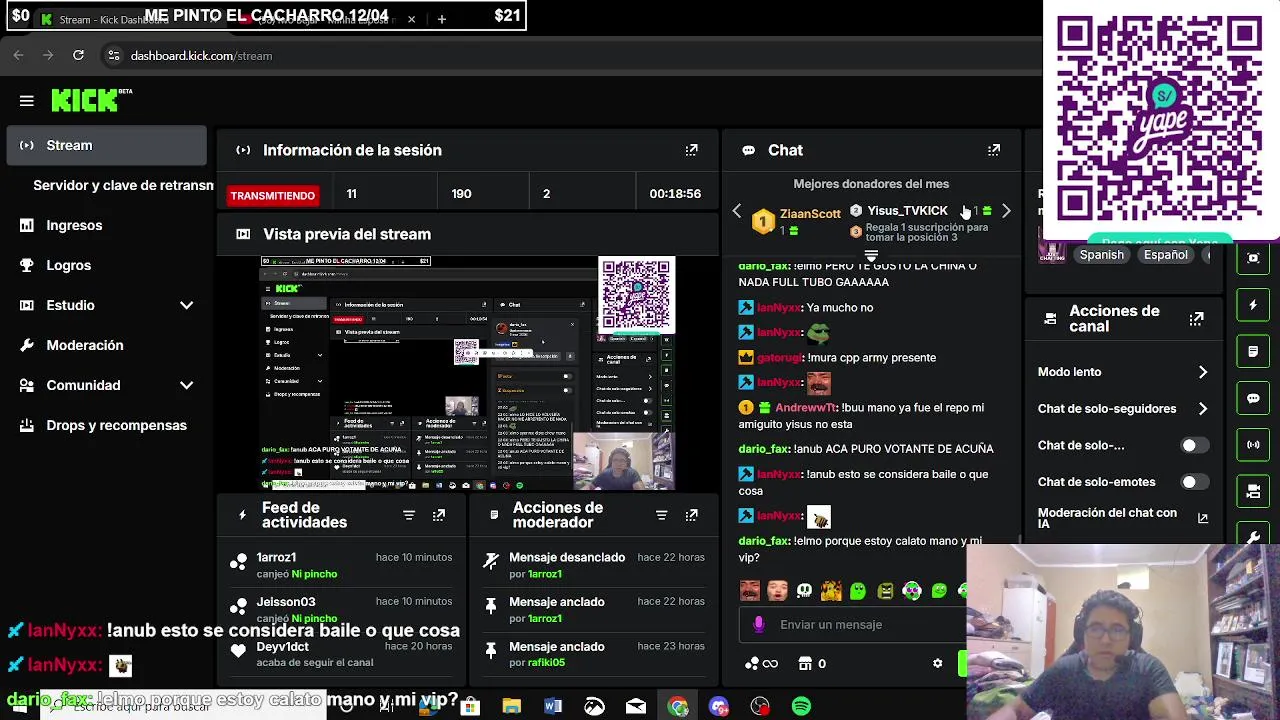Click Yisus_TVKICK in top donors
The height and width of the screenshot is (720, 1280).
[x=907, y=211]
